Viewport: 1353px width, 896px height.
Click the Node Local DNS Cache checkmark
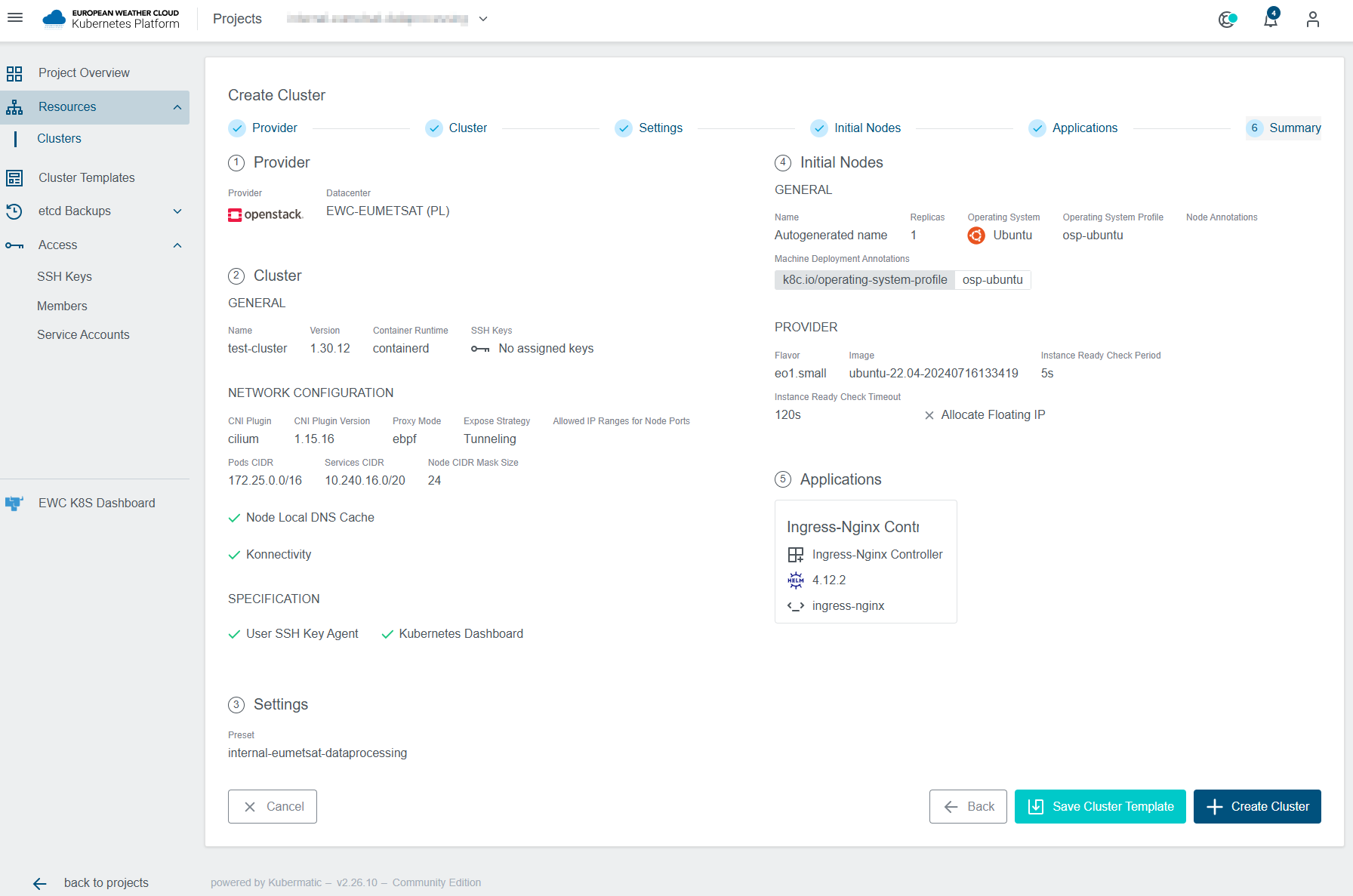[x=234, y=518]
